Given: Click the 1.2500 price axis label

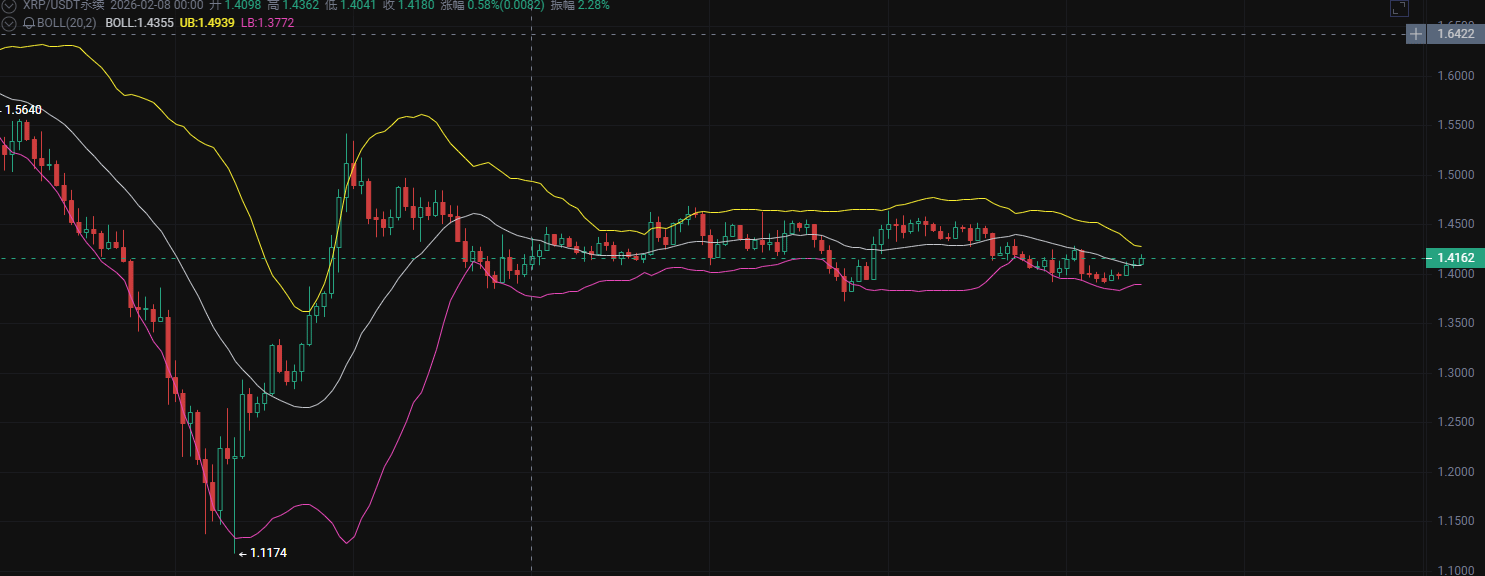Looking at the screenshot, I should pyautogui.click(x=1456, y=422).
